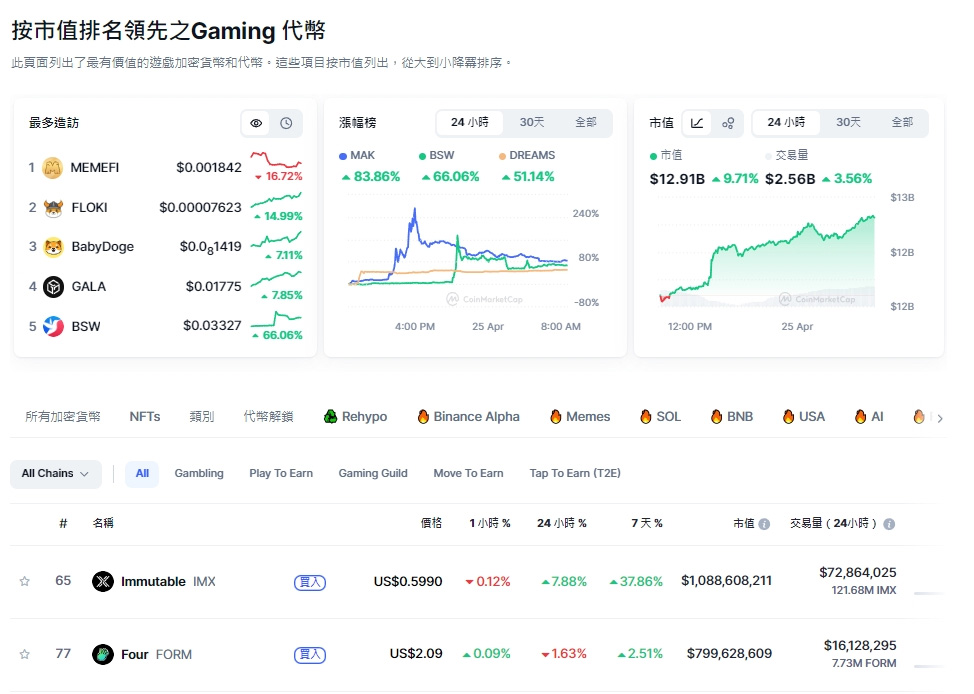Toggle the eye visibility icon on 最多造訪 card
This screenshot has width=974, height=694.
pos(256,123)
